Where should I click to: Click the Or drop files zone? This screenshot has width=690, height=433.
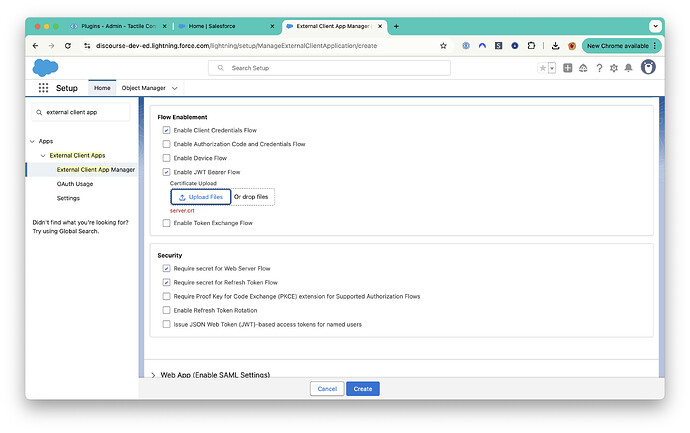252,197
